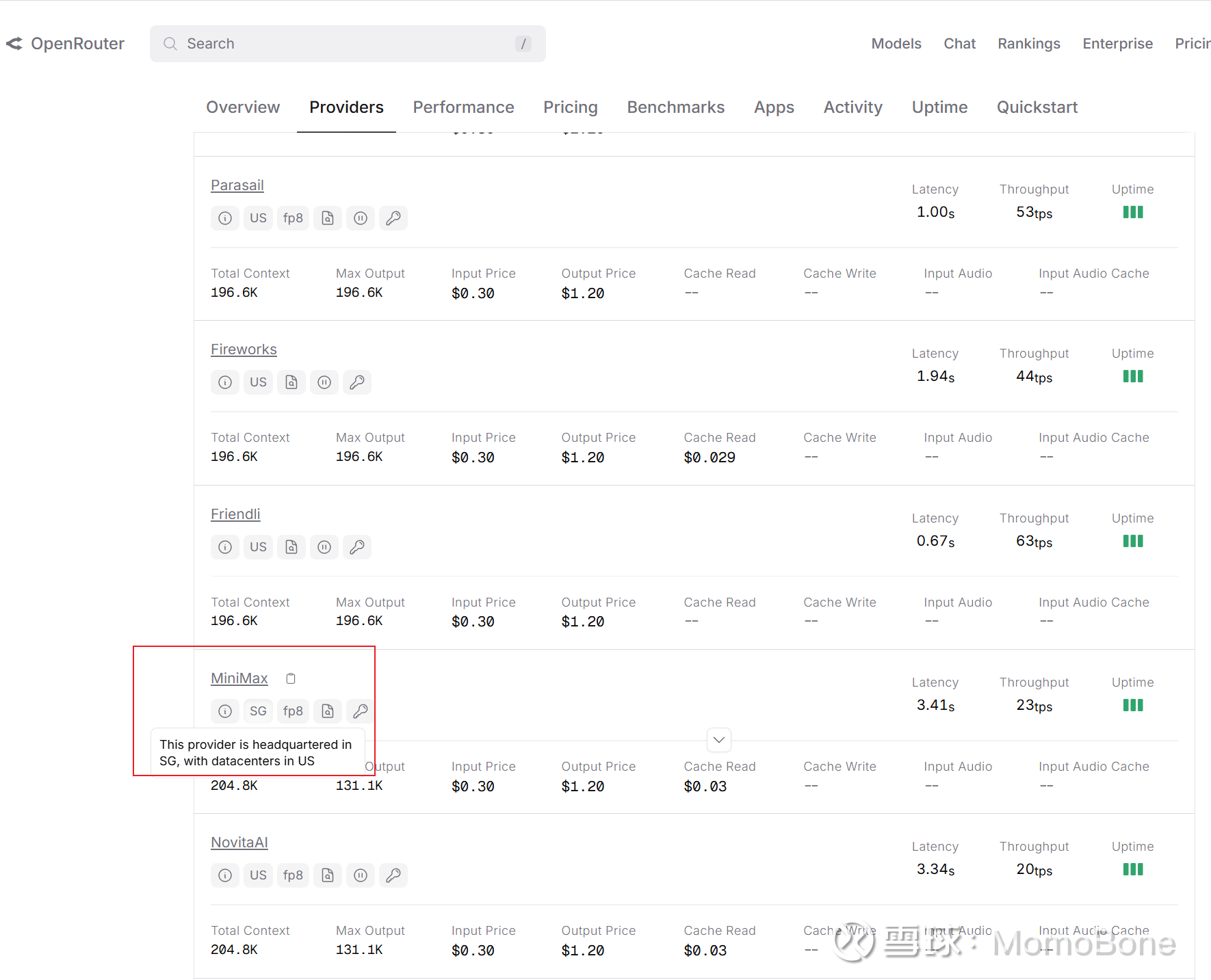Screen dimensions: 1211x980
Task: Click the pause-circle icon under Fireworks
Action: tap(324, 382)
